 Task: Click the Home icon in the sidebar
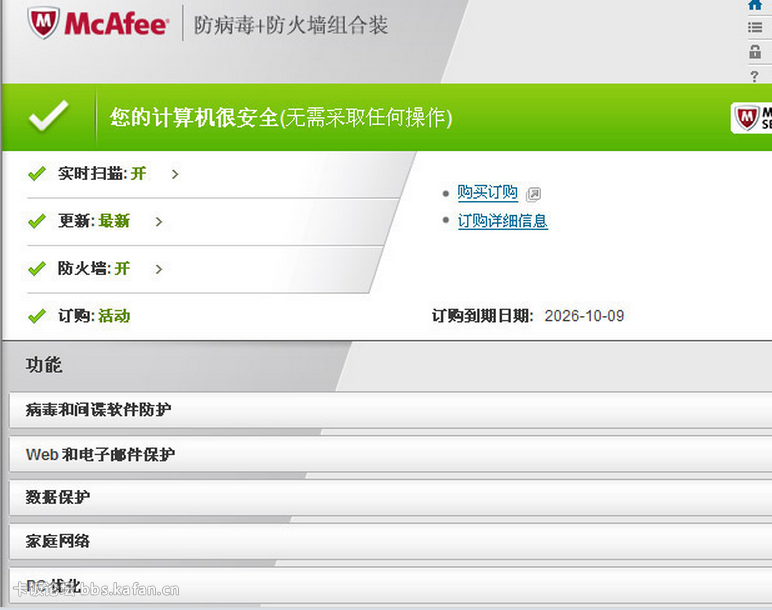755,5
